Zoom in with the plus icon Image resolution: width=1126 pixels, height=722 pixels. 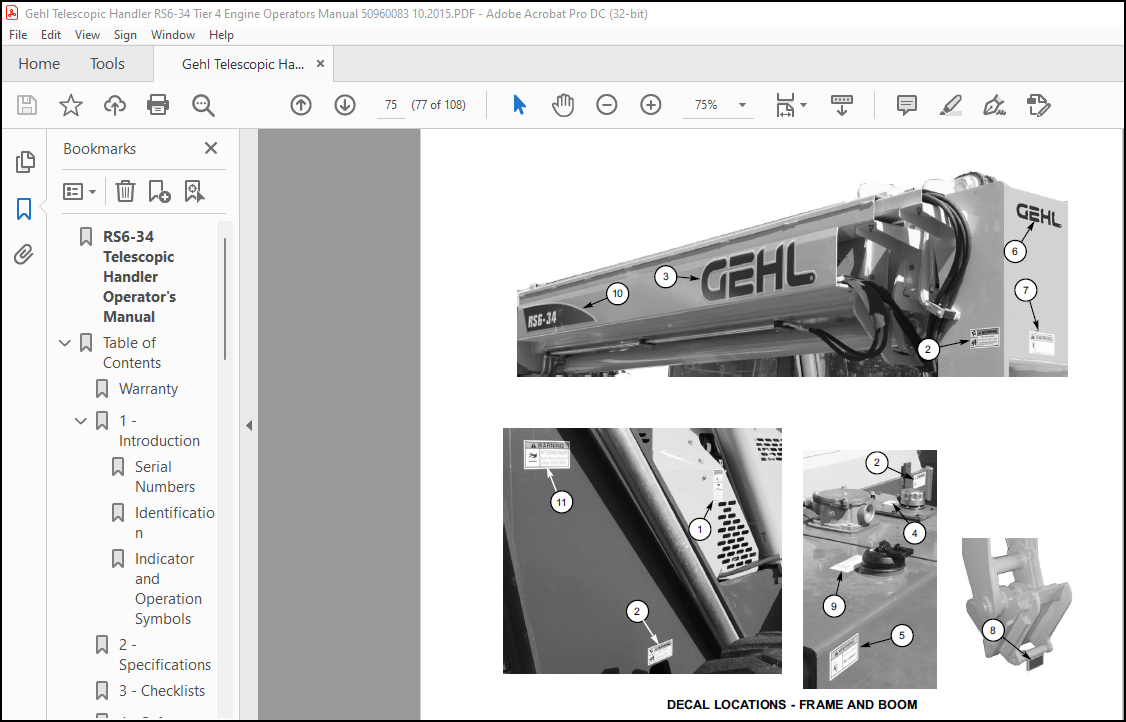pos(651,105)
